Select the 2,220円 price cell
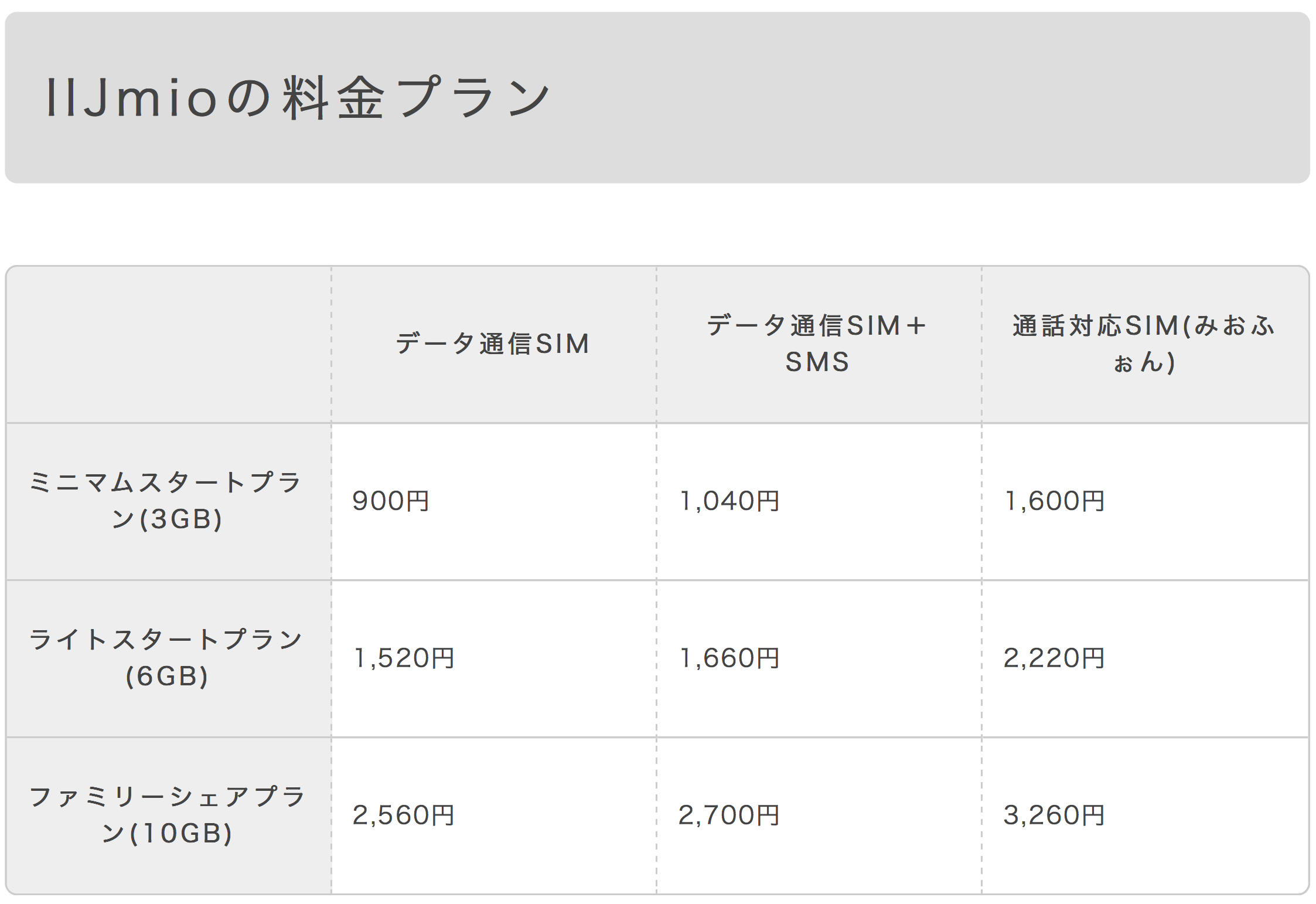Image resolution: width=1316 pixels, height=904 pixels. click(1145, 658)
